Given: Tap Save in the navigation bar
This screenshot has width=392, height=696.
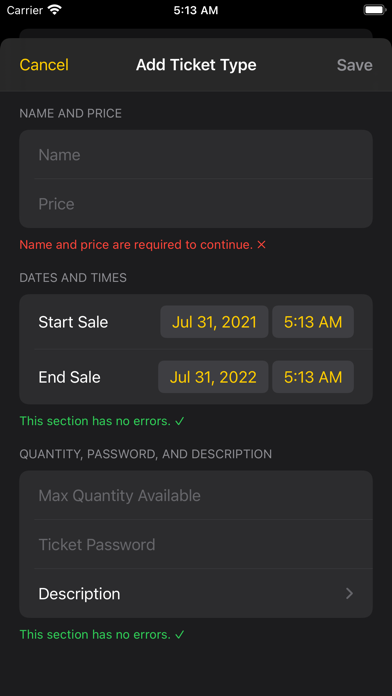Looking at the screenshot, I should [x=354, y=65].
